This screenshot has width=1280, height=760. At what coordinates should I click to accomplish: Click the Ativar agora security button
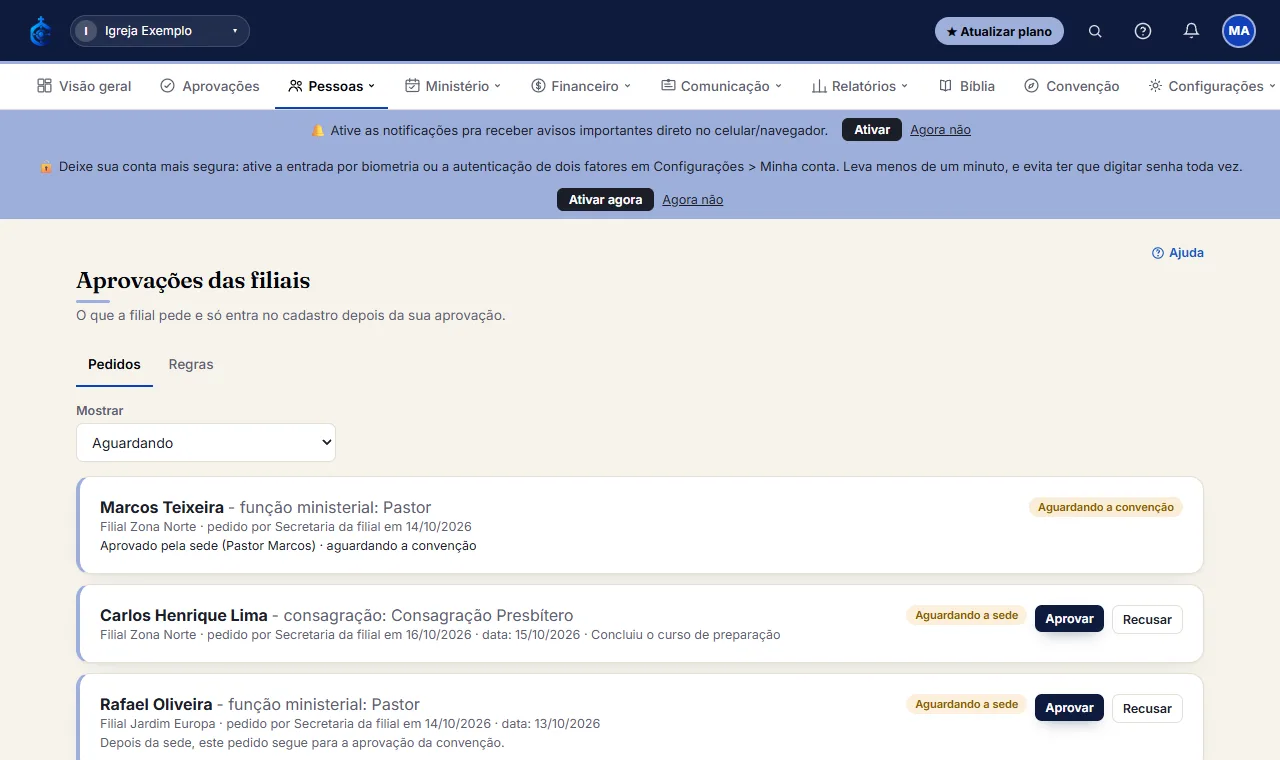(x=605, y=200)
